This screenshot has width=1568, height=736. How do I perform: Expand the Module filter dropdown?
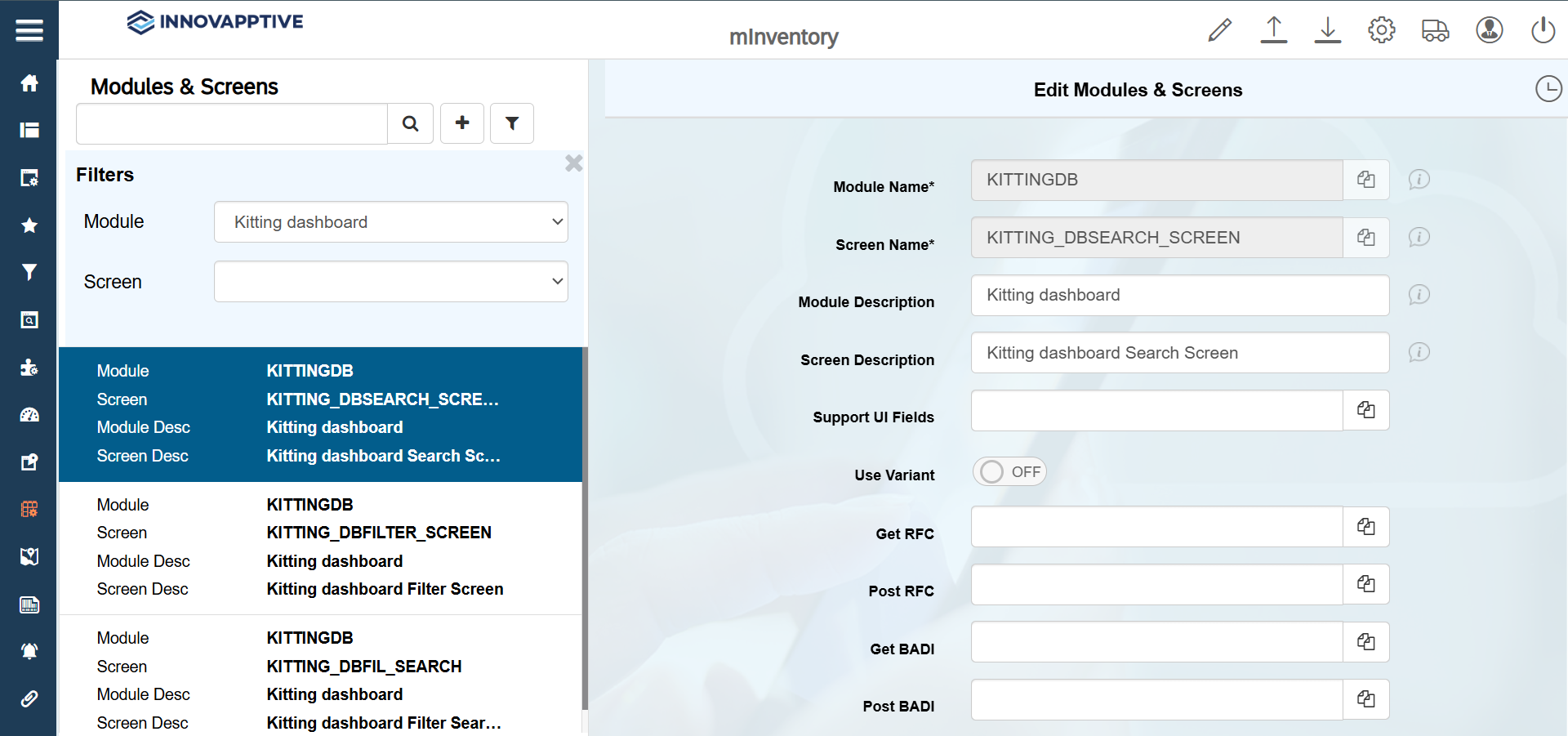(391, 222)
